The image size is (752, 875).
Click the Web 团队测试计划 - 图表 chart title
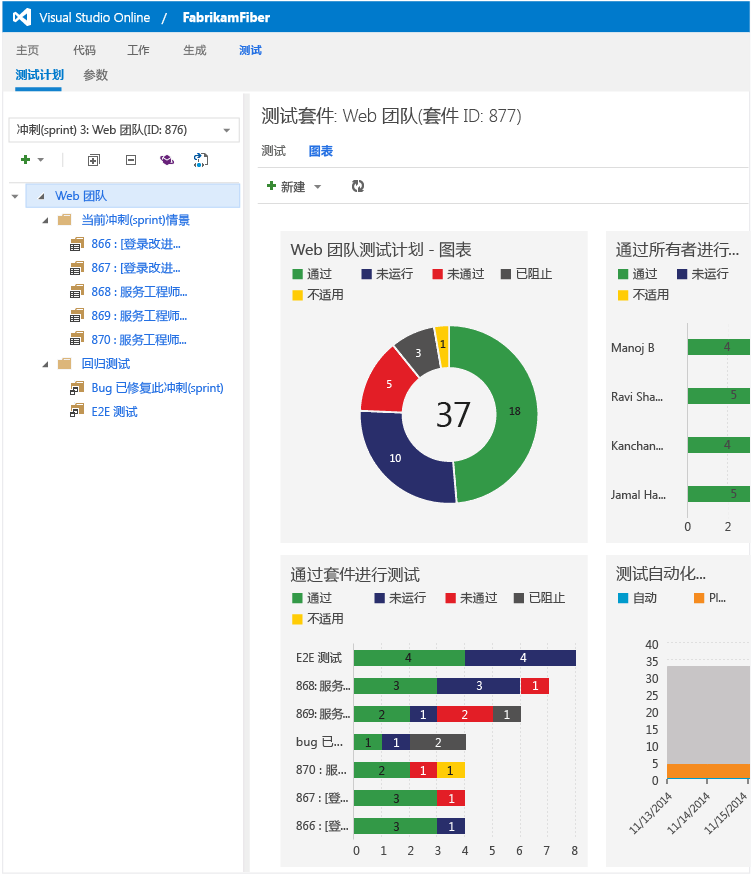click(381, 249)
